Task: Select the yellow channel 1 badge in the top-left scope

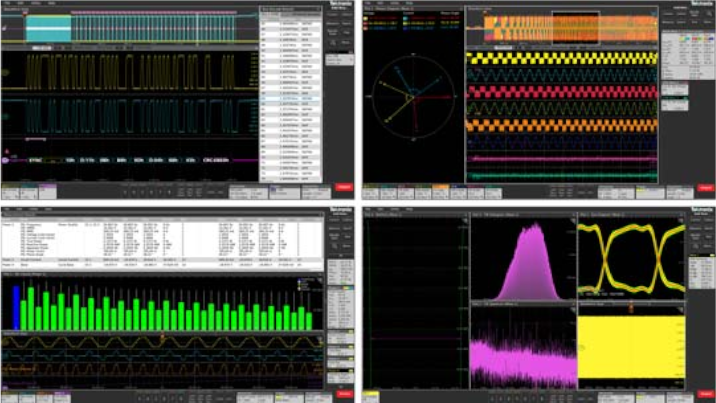Action: coord(10,187)
